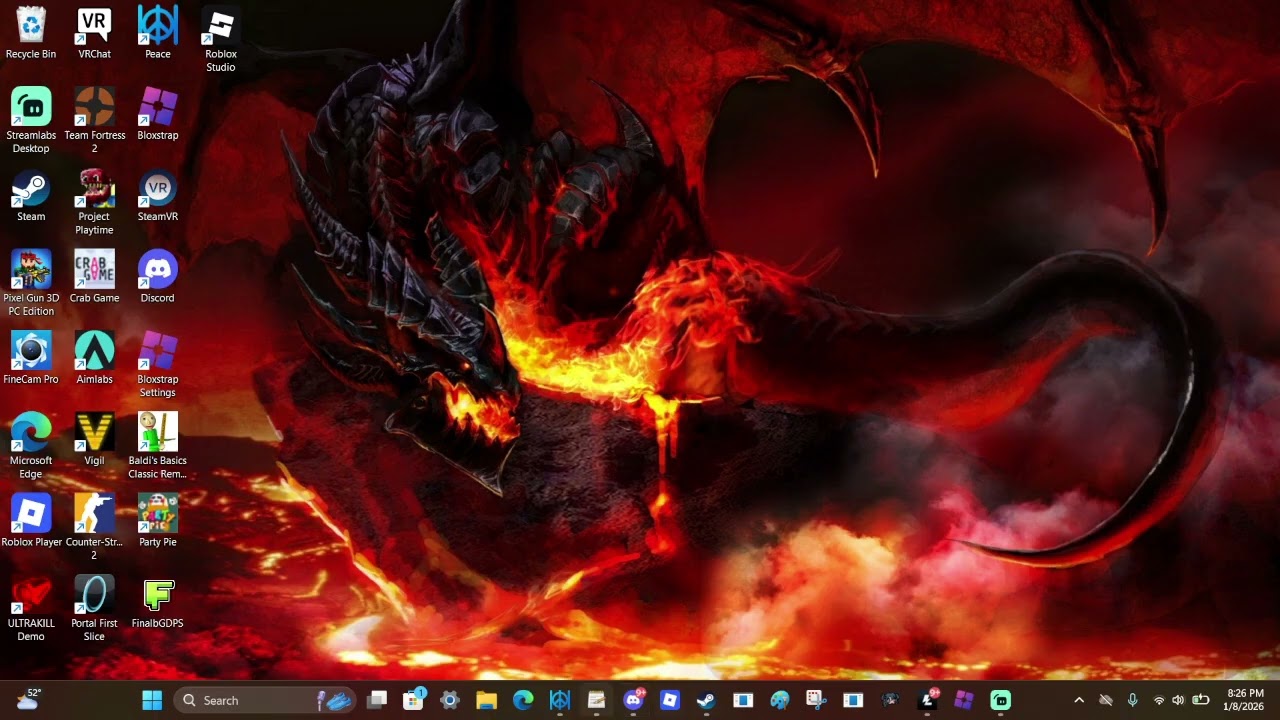Select the FinalbGDPS desktop icon
Viewport: 1280px width, 720px height.
[158, 602]
